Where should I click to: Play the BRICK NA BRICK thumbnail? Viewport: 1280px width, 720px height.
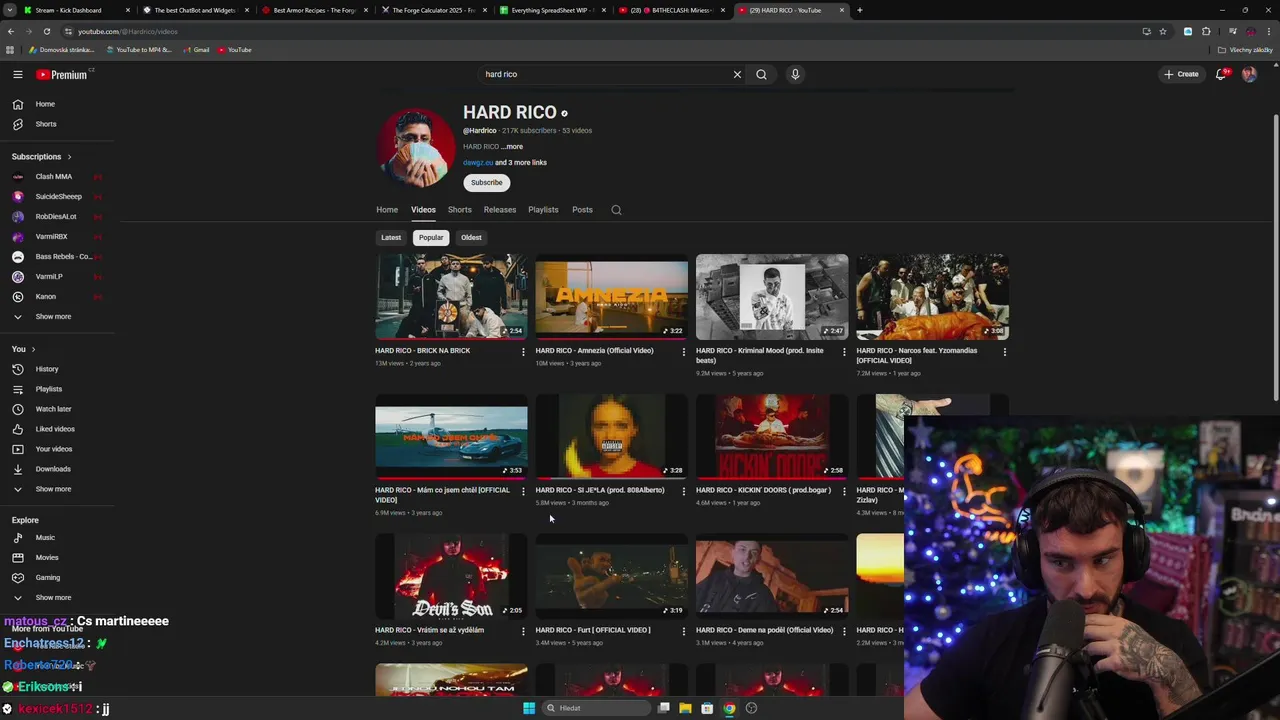(x=451, y=297)
